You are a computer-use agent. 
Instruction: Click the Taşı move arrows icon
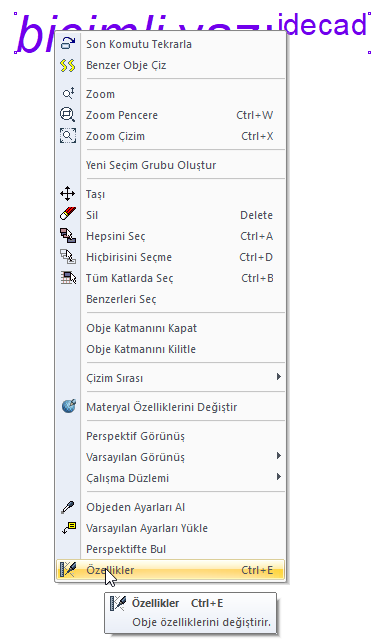(68, 194)
